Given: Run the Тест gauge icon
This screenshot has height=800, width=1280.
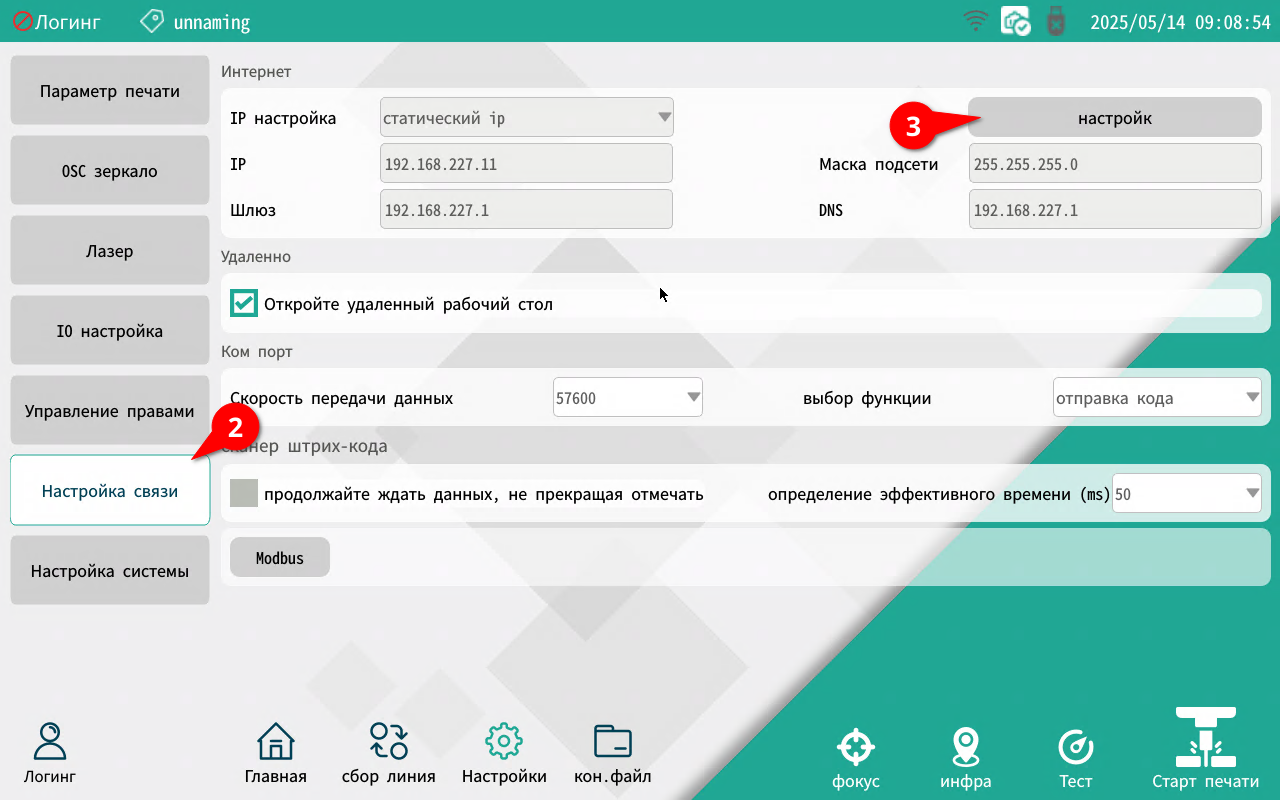Looking at the screenshot, I should coord(1076,747).
